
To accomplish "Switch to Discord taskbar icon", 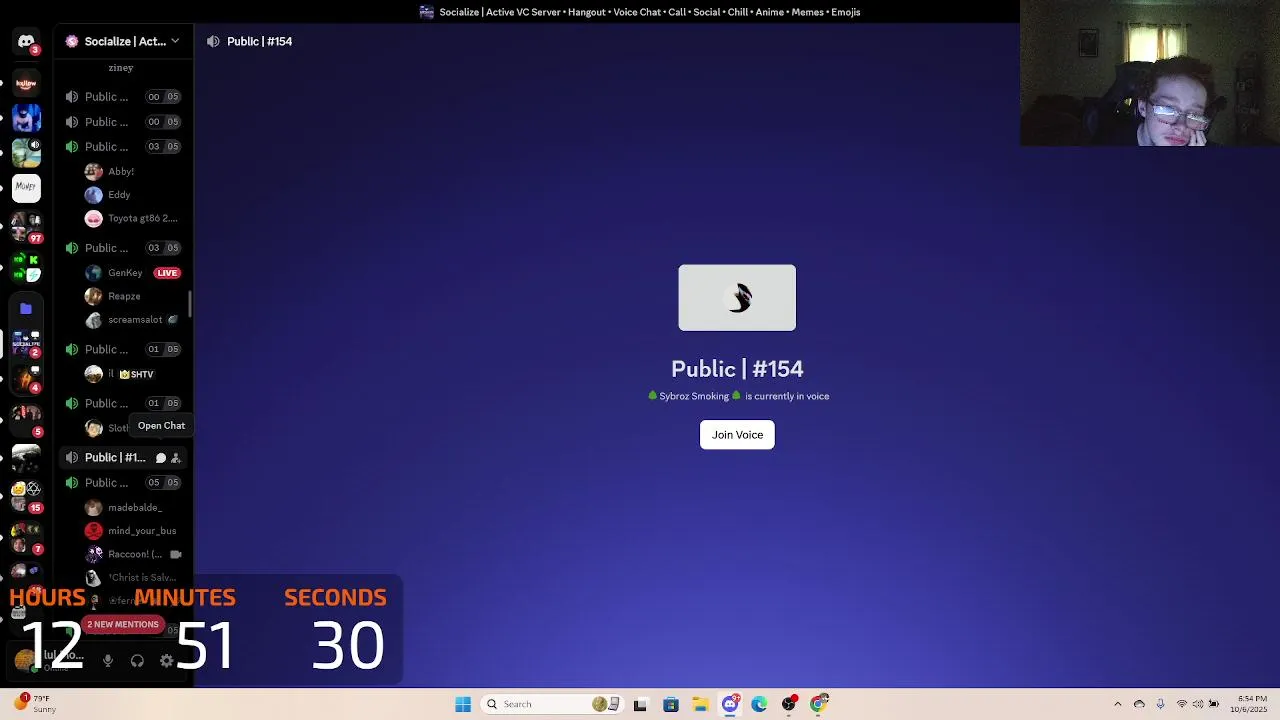I will pyautogui.click(x=730, y=704).
